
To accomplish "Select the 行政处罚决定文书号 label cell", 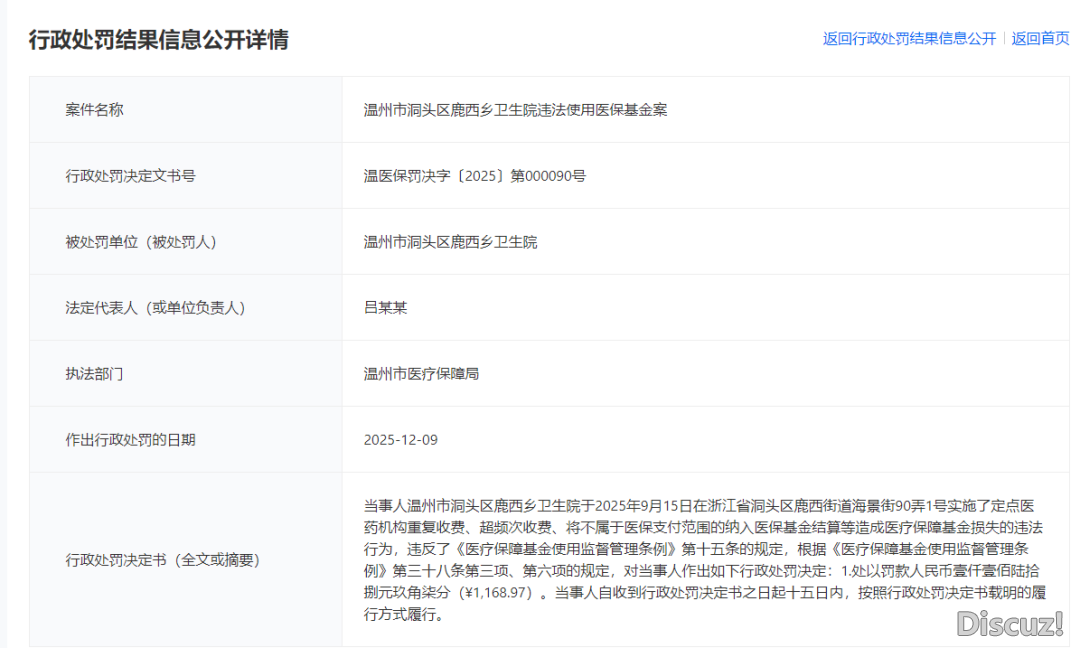I will click(130, 176).
